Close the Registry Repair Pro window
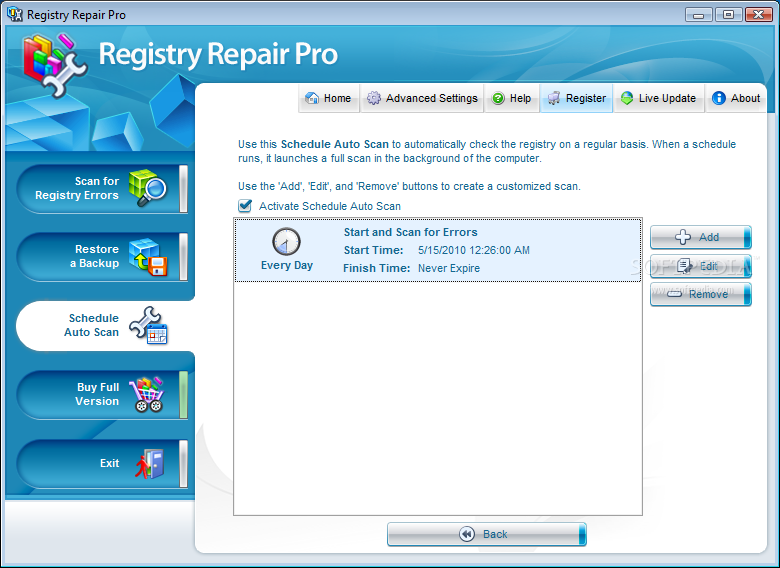This screenshot has width=780, height=568. tap(758, 14)
